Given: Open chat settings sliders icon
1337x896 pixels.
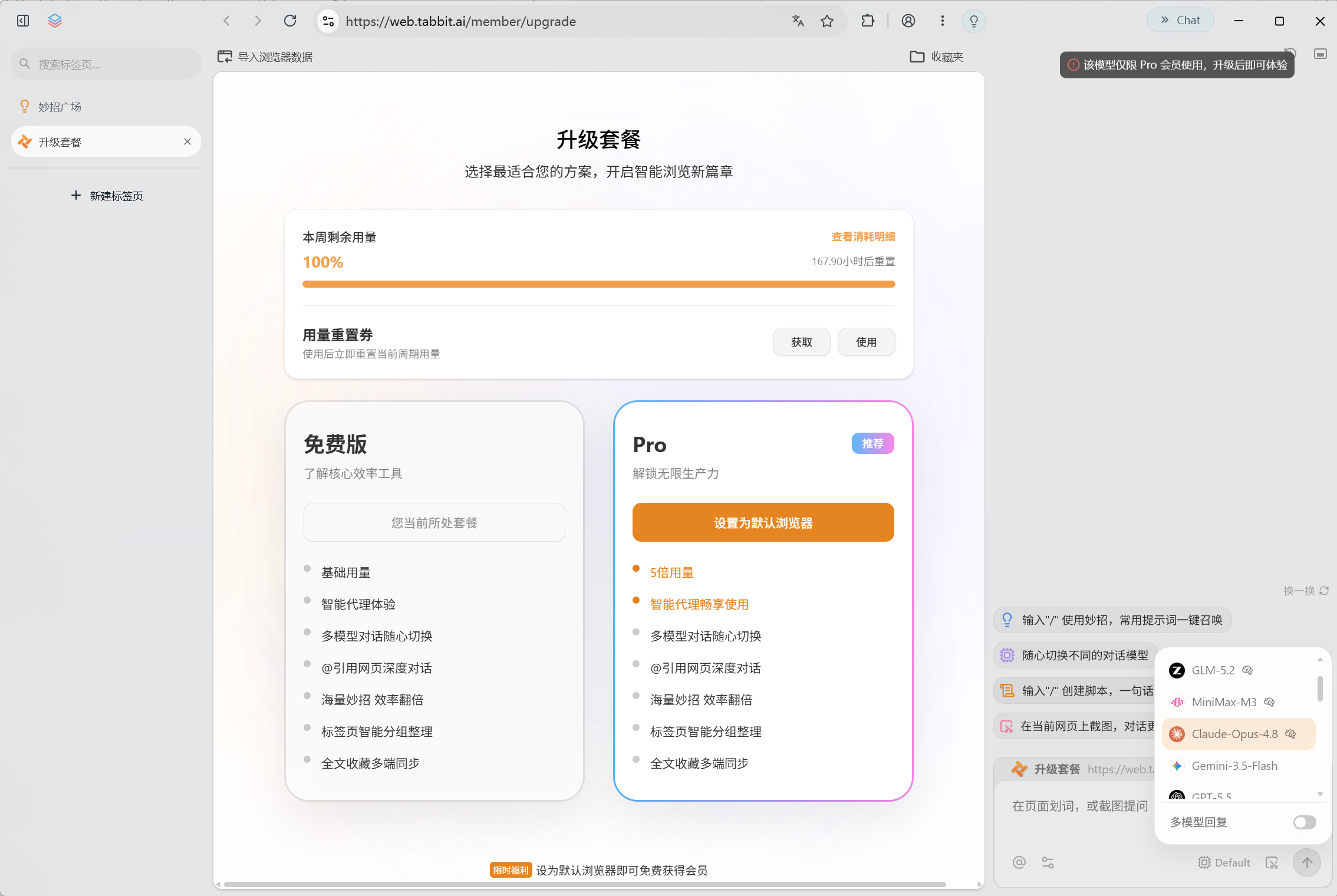Looking at the screenshot, I should [x=1048, y=862].
